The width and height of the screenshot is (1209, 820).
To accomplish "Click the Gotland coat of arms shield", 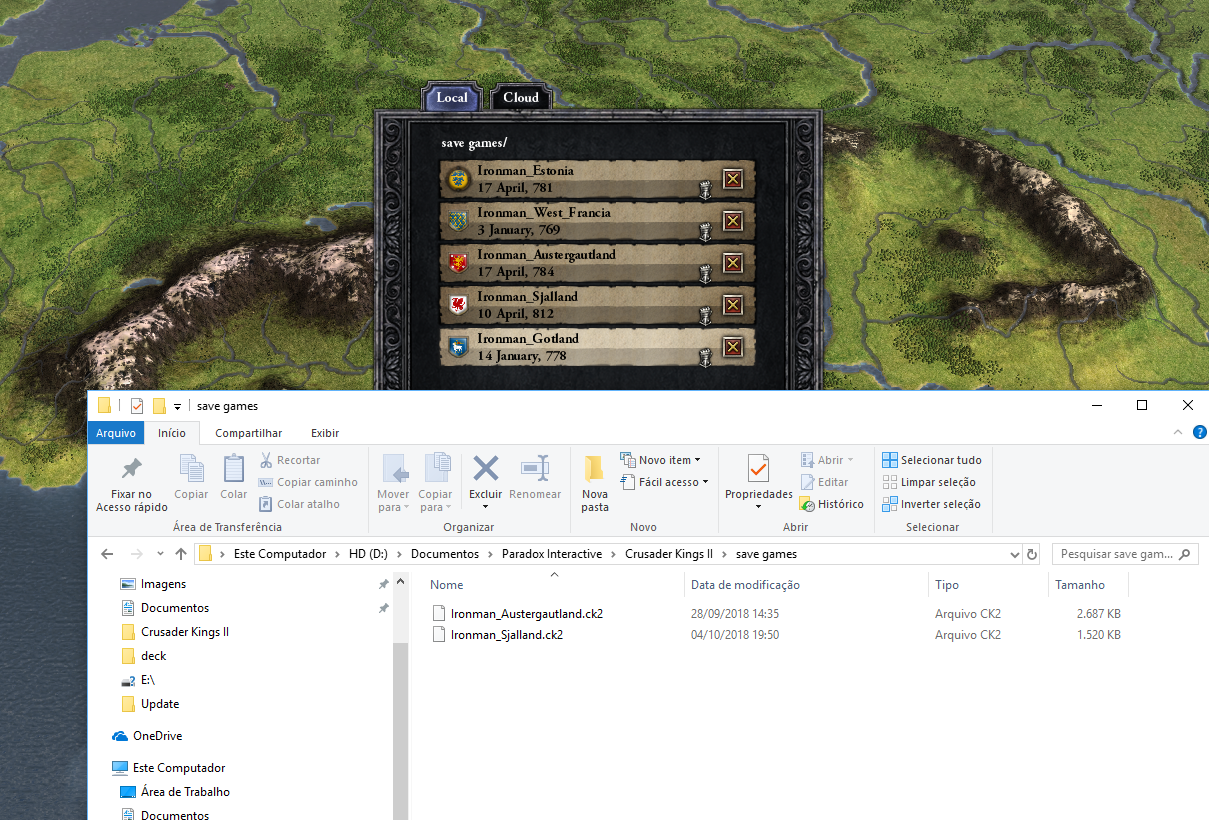I will coord(459,347).
